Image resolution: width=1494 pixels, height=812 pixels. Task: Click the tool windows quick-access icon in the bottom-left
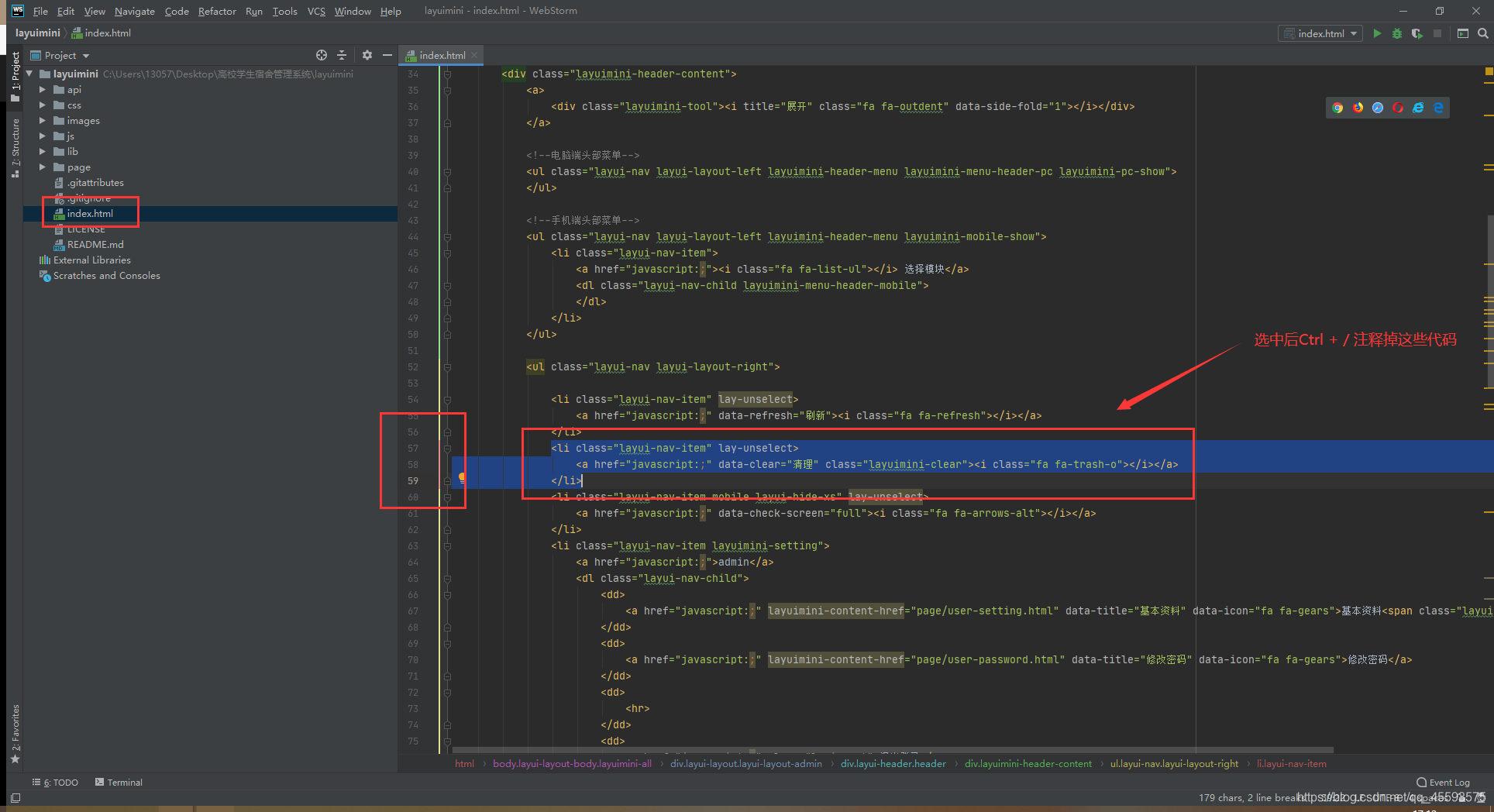pyautogui.click(x=15, y=797)
